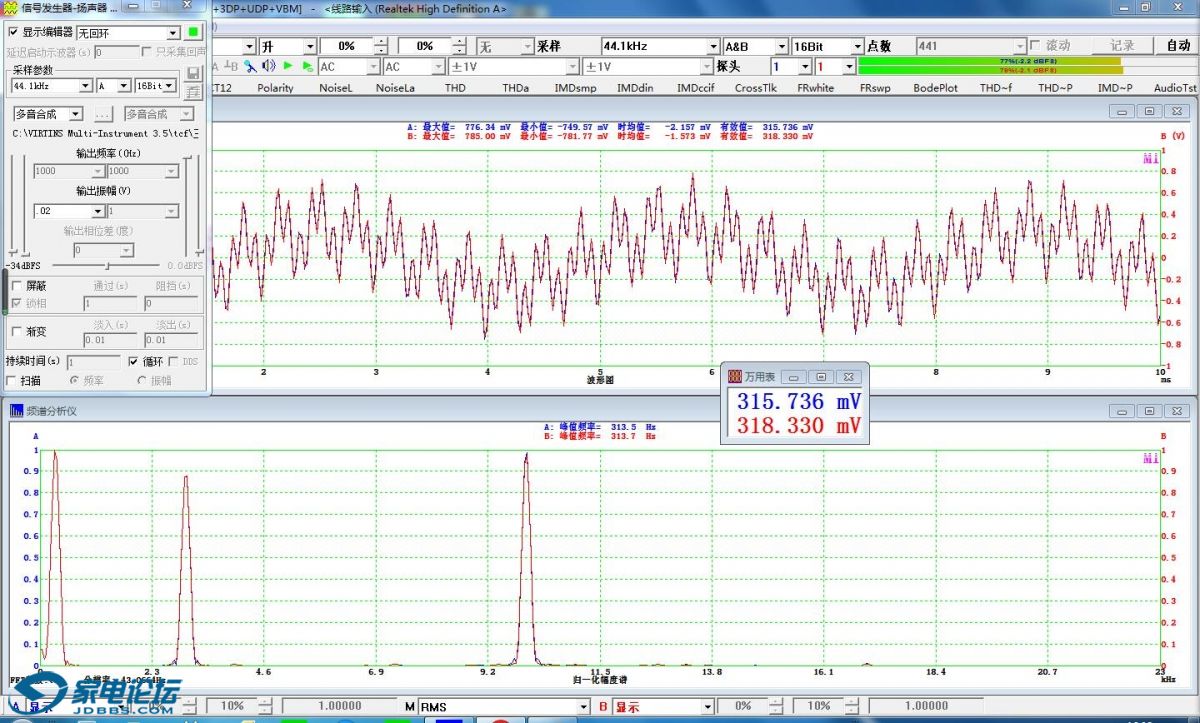
Task: Click the 持续时间 duration input field
Action: (94, 361)
